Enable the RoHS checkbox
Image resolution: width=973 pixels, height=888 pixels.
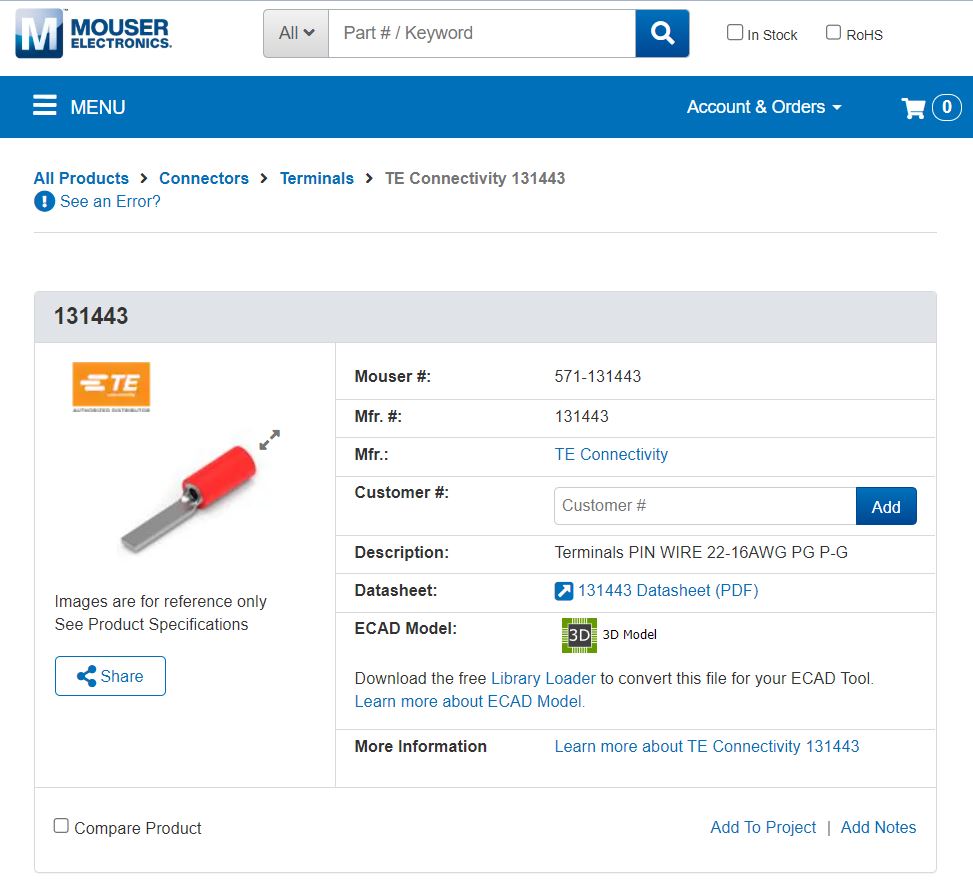point(833,32)
